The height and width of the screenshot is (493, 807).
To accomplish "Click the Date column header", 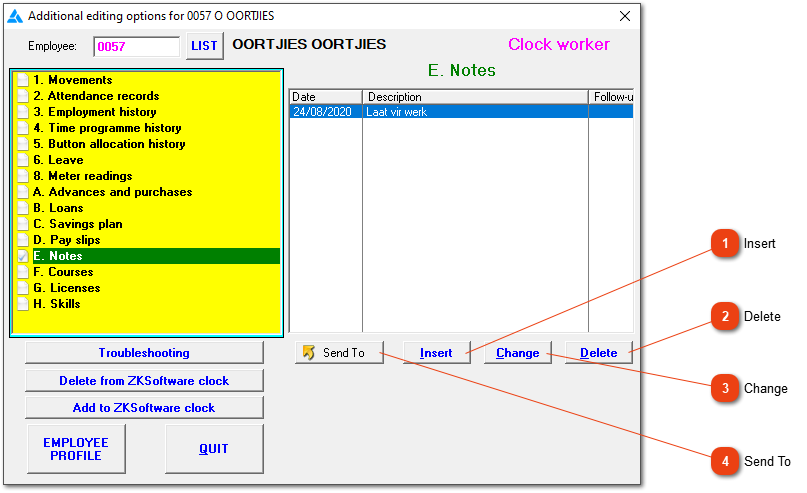I will click(x=326, y=97).
